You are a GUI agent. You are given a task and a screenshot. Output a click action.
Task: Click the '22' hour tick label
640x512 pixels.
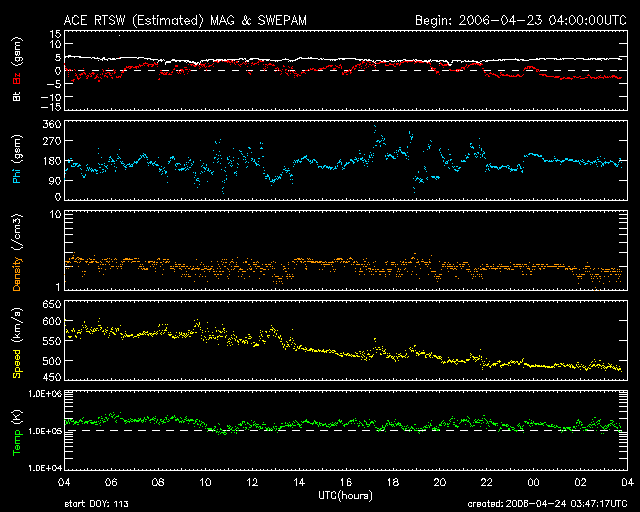coord(487,482)
